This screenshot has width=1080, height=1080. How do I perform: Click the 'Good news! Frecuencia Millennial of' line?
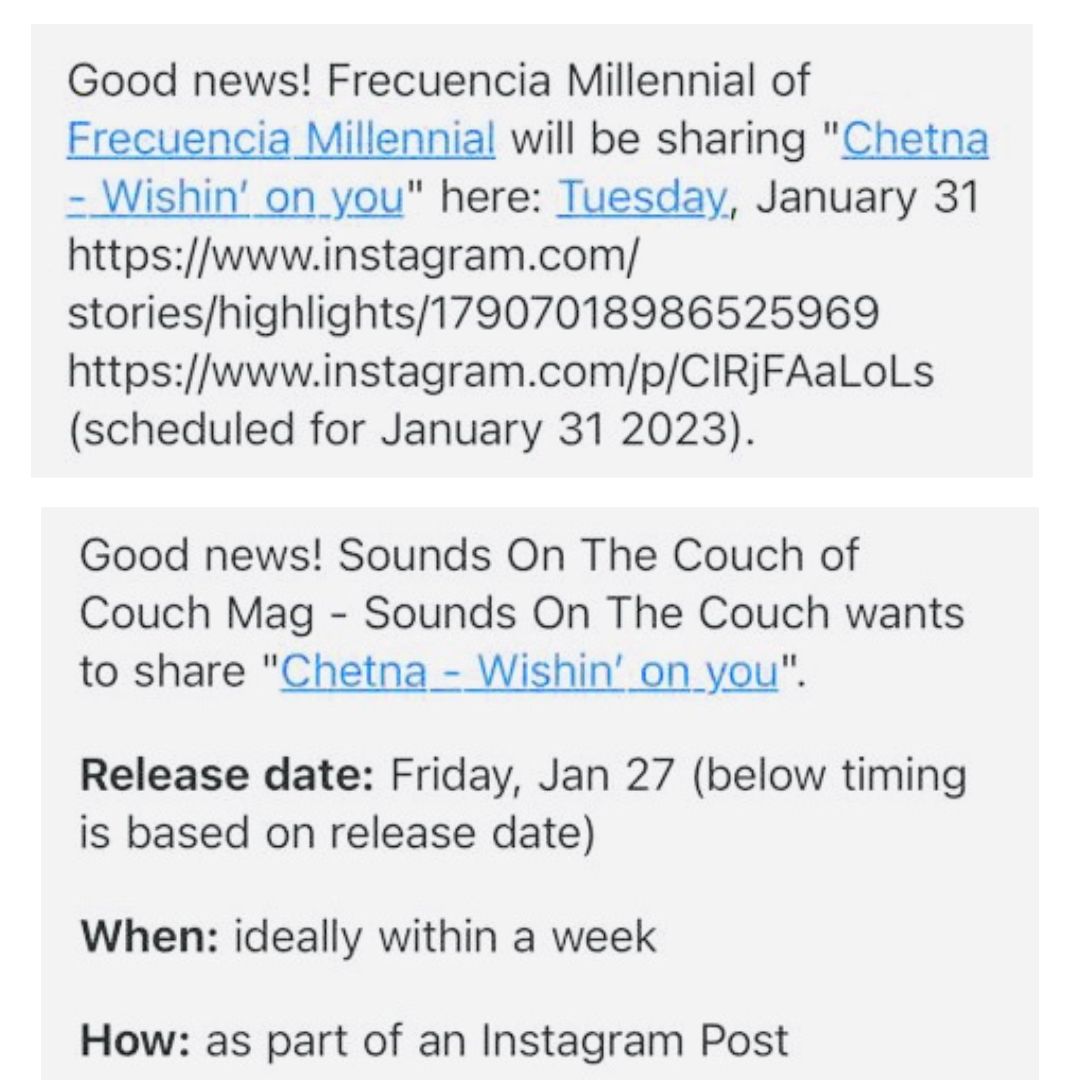pos(438,81)
